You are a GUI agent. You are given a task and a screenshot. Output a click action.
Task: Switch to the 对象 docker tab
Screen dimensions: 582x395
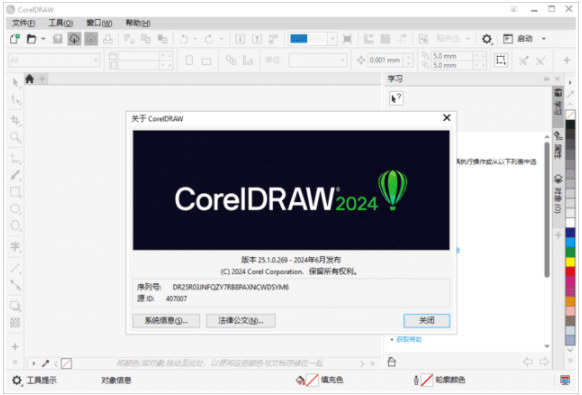(x=558, y=193)
